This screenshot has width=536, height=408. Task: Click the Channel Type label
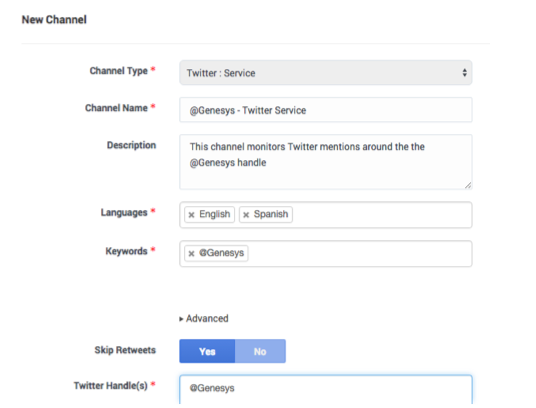tap(119, 71)
